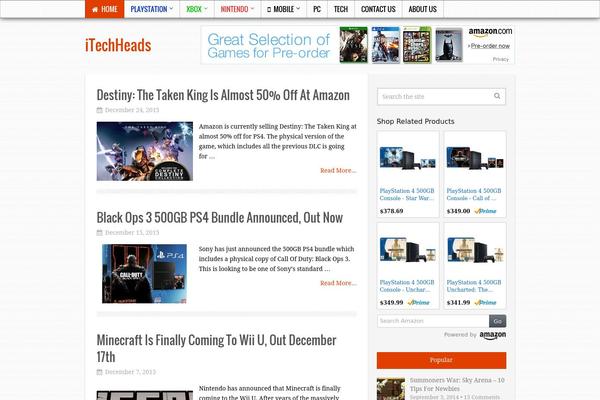Open the Home menu item
The image size is (600, 400).
[x=104, y=9]
